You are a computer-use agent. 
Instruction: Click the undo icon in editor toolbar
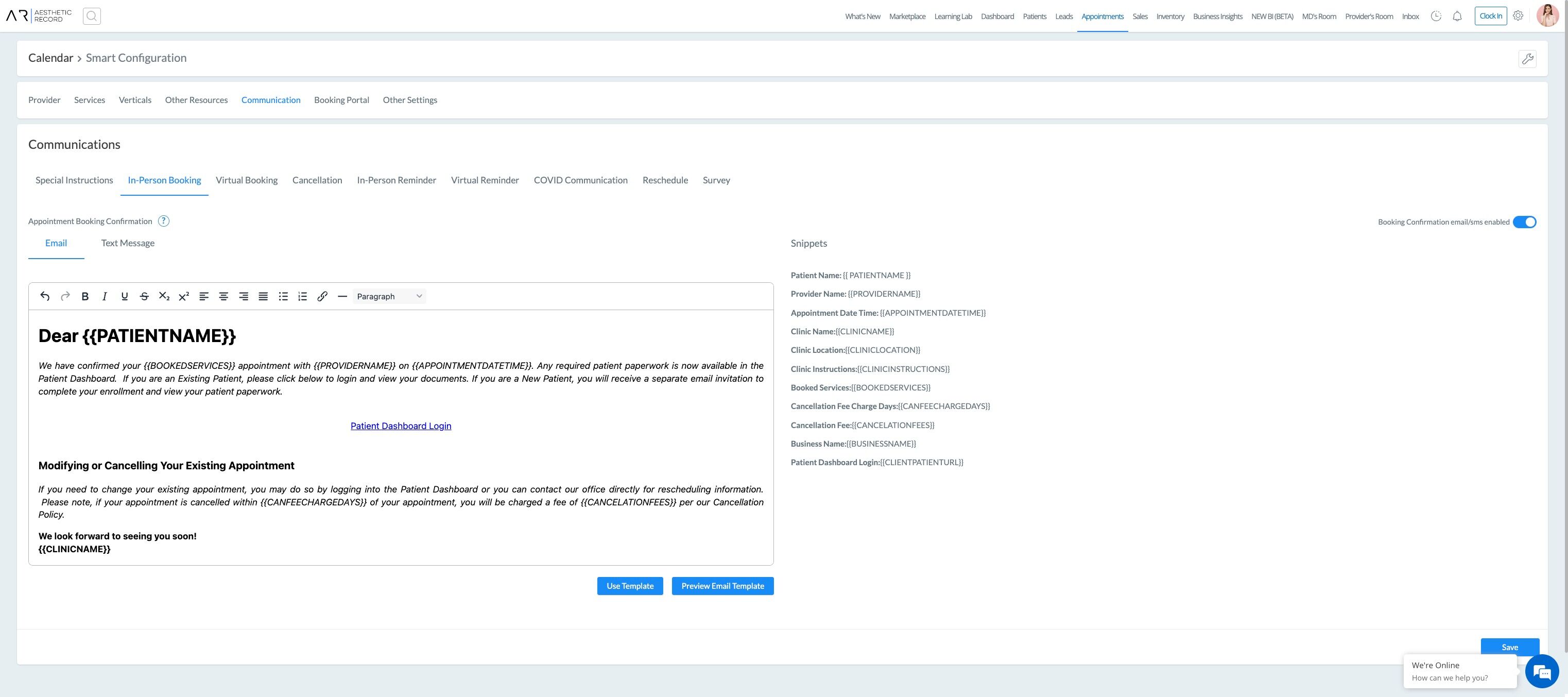pyautogui.click(x=45, y=296)
